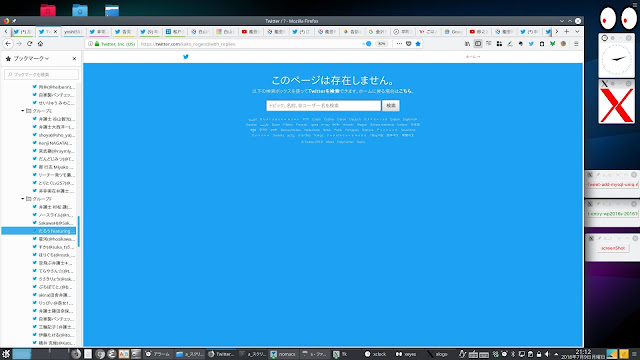
Task: Choose Deutsch in the language list
Action: [355, 119]
